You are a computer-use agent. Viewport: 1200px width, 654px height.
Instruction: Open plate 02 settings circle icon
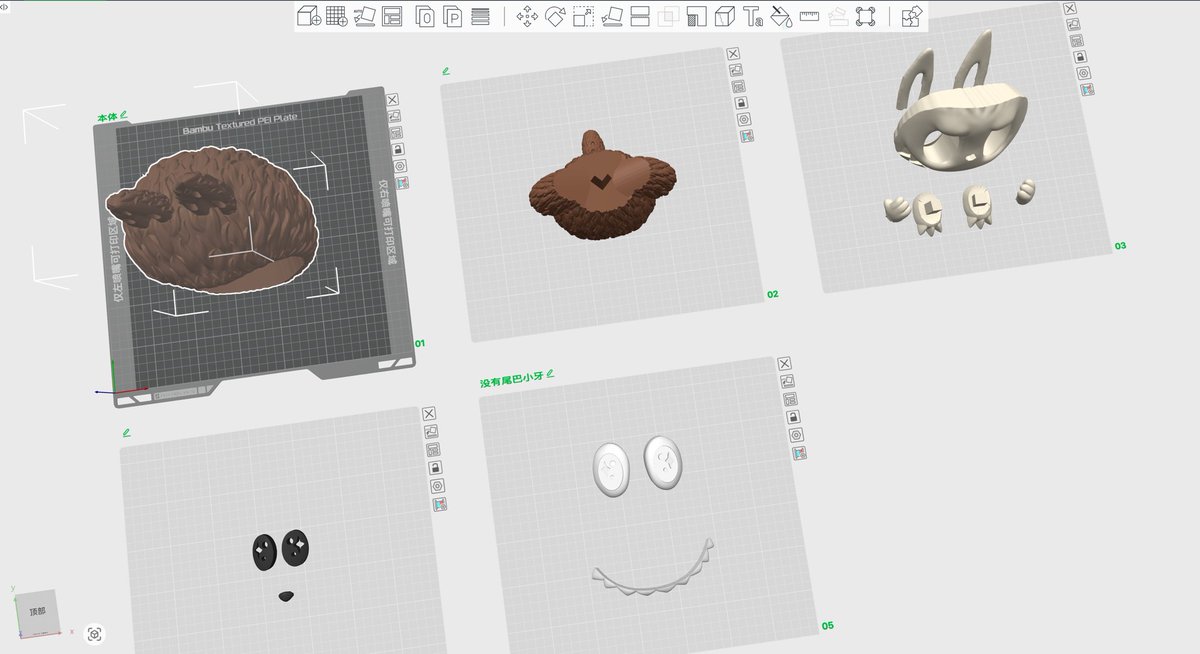(x=743, y=119)
